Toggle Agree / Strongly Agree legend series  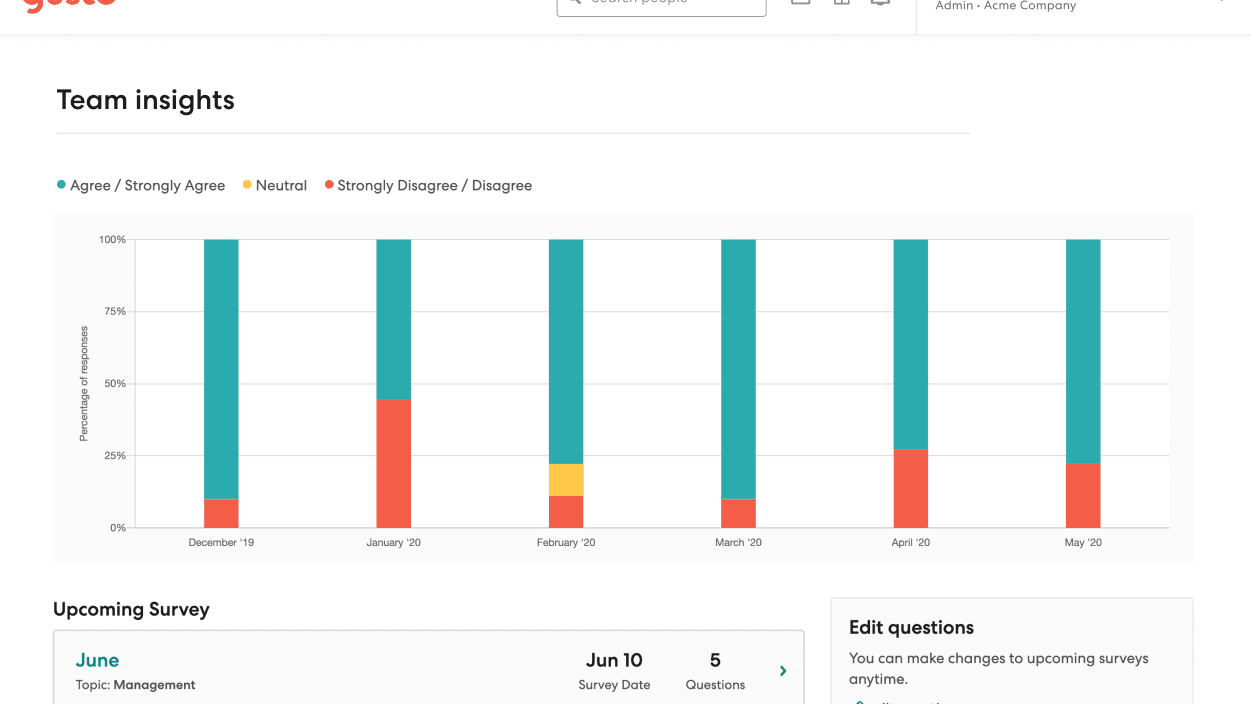coord(141,185)
